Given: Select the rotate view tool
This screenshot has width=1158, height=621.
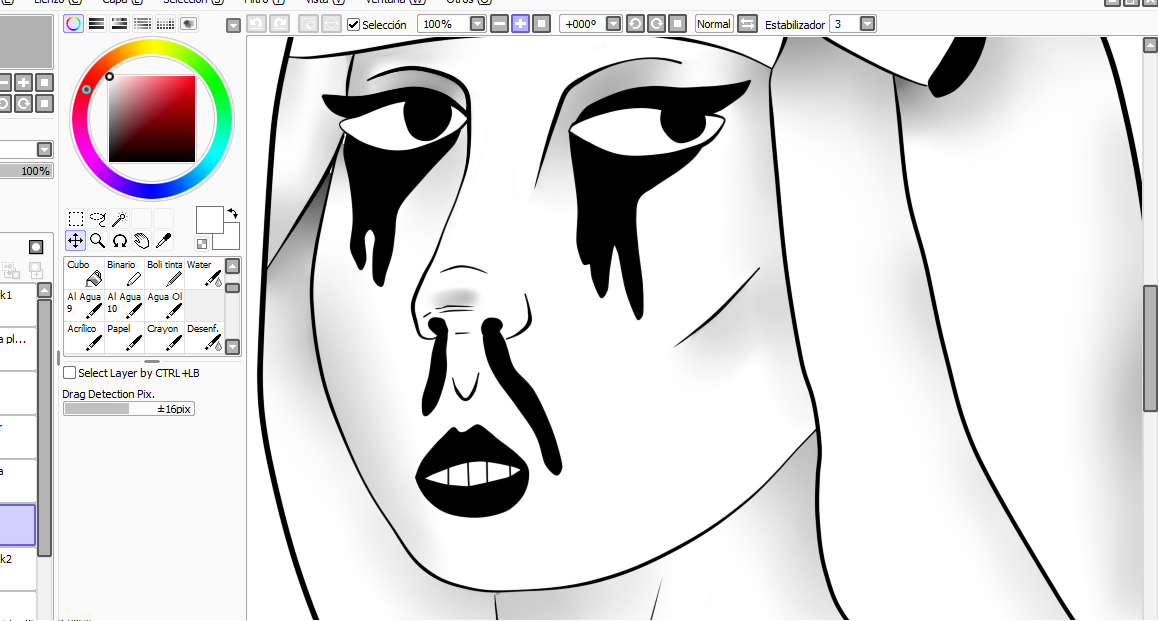Looking at the screenshot, I should pos(120,241).
